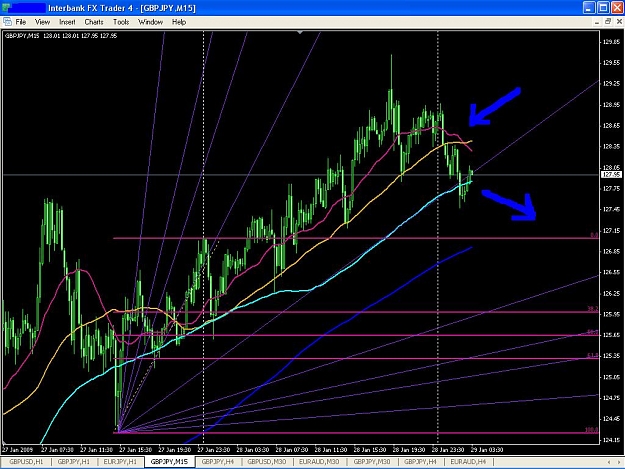Image resolution: width=625 pixels, height=469 pixels.
Task: Click the 125.05 price scale label
Action: (x=611, y=377)
